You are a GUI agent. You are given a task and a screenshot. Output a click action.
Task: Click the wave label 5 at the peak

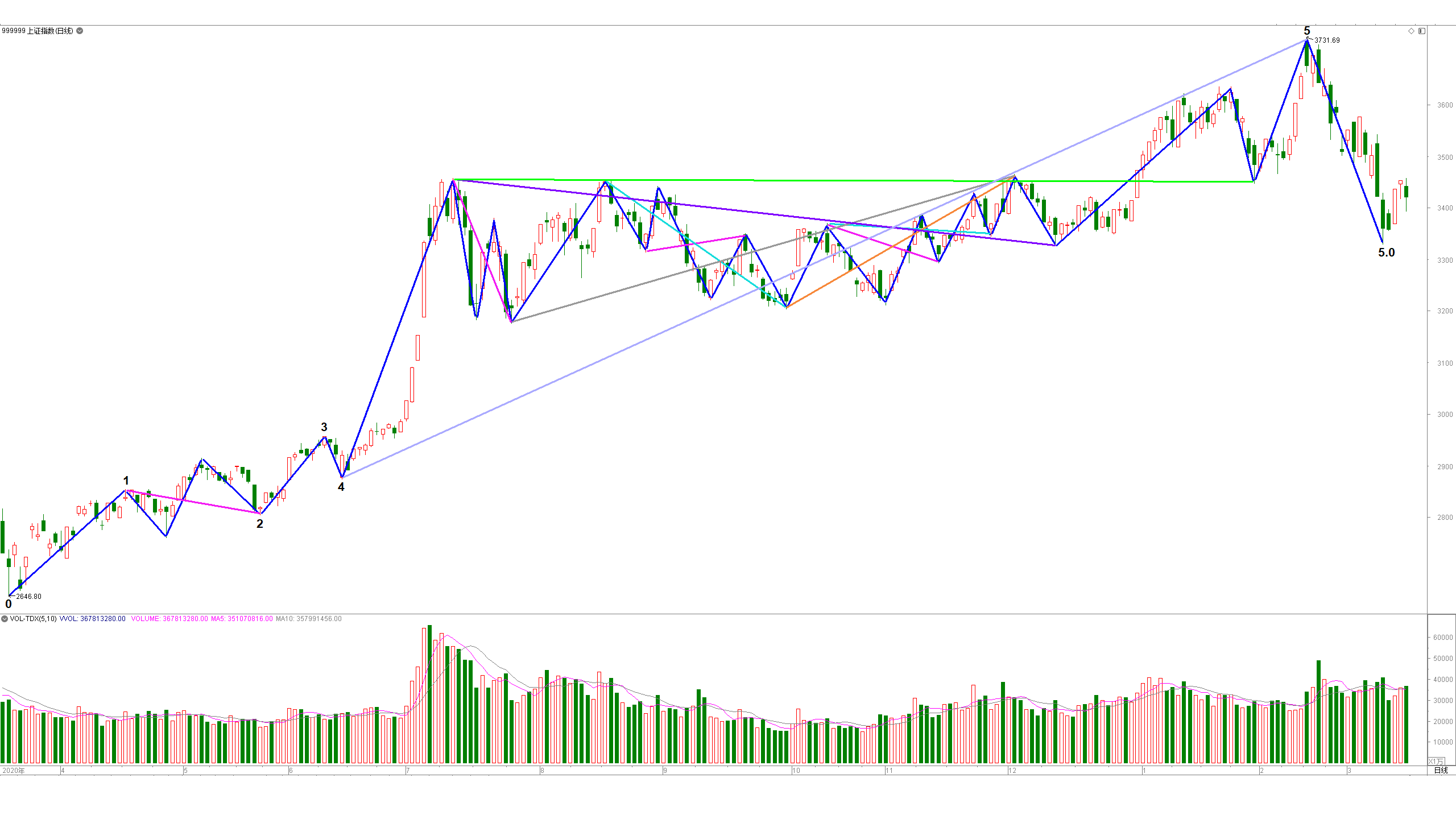(x=1307, y=31)
